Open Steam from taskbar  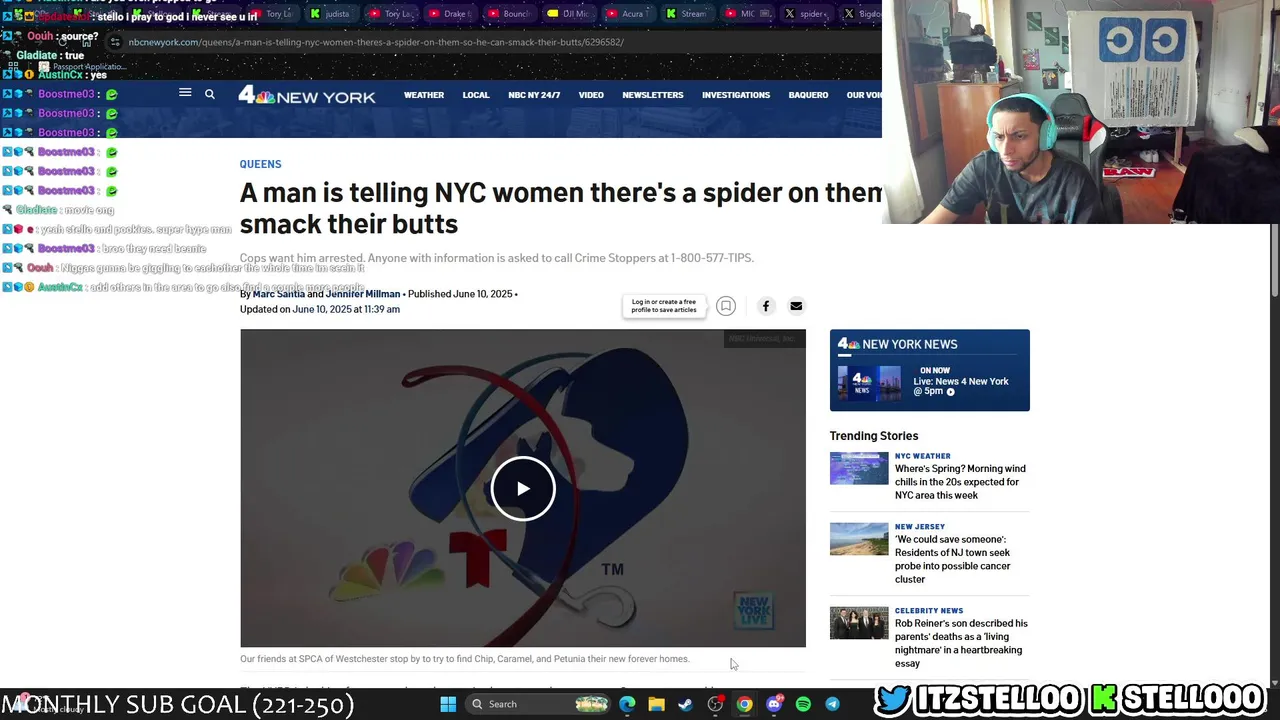pos(685,704)
